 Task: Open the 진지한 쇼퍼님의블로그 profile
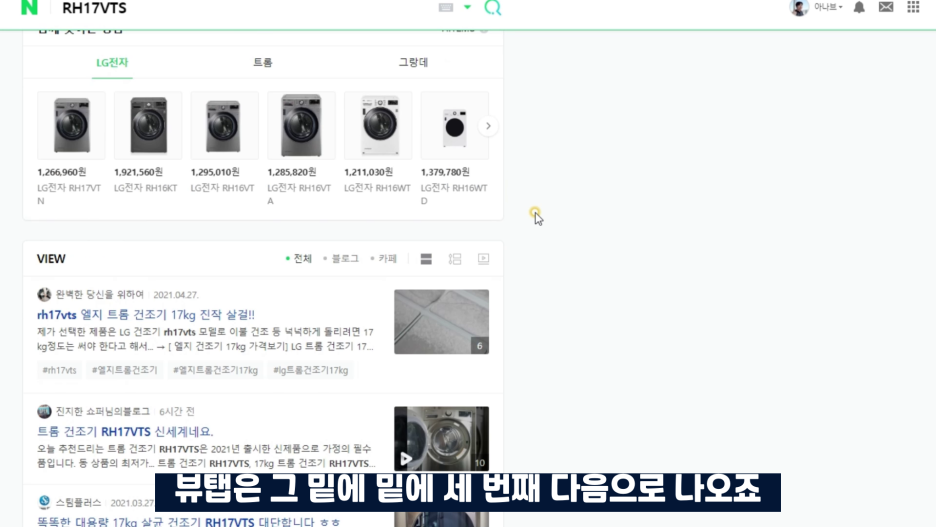point(103,411)
